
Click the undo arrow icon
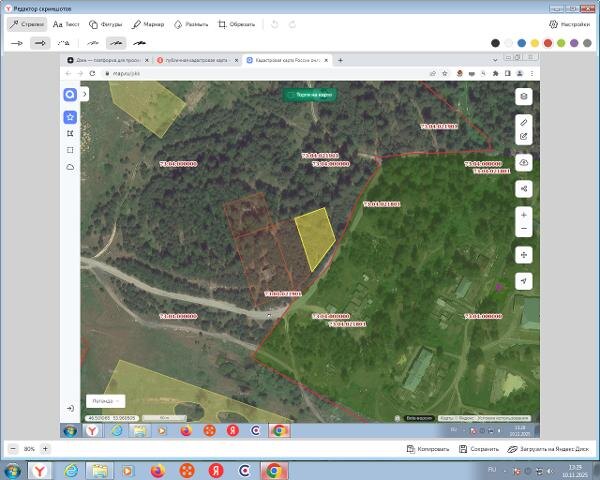tap(274, 24)
